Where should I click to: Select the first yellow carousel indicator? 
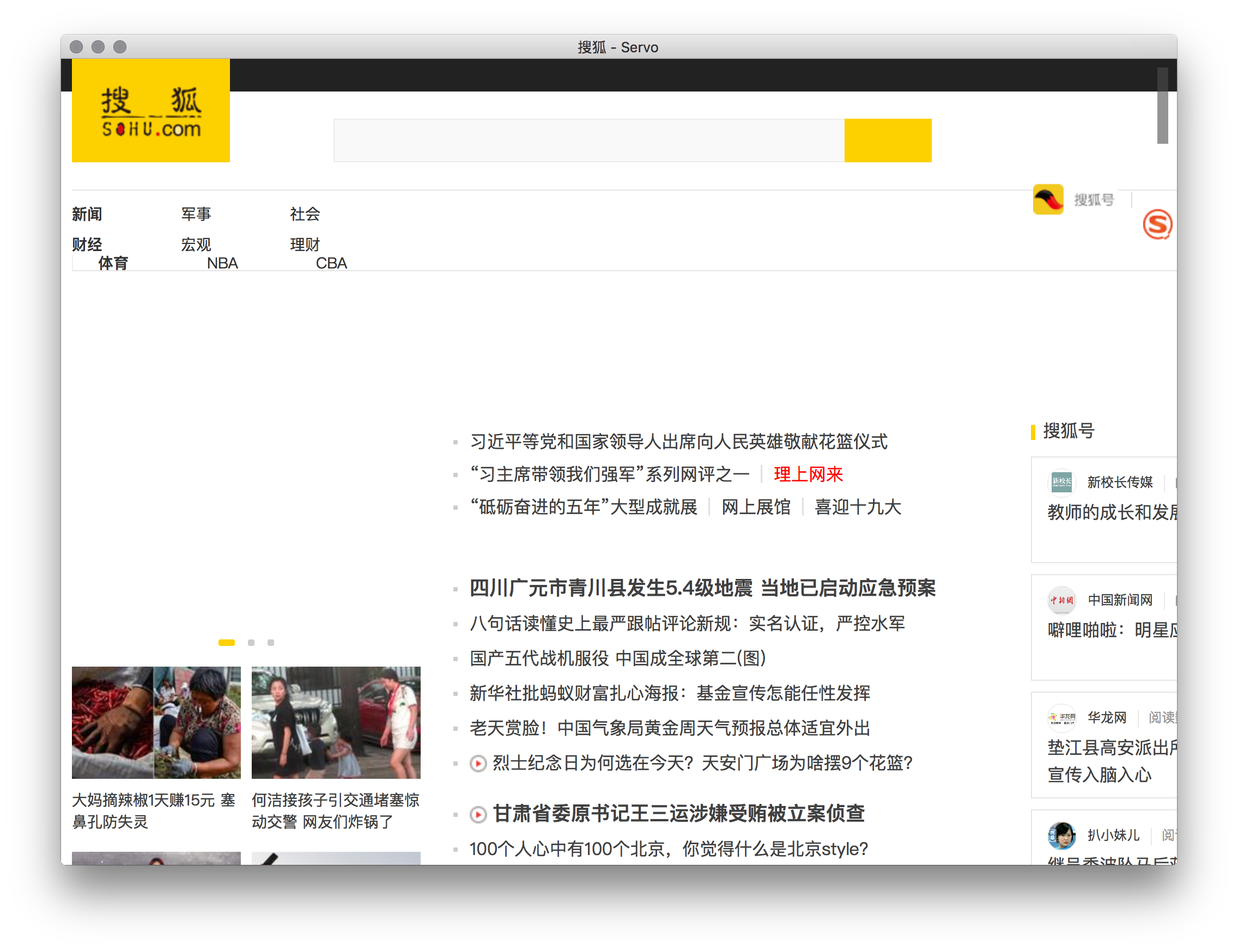pos(226,643)
